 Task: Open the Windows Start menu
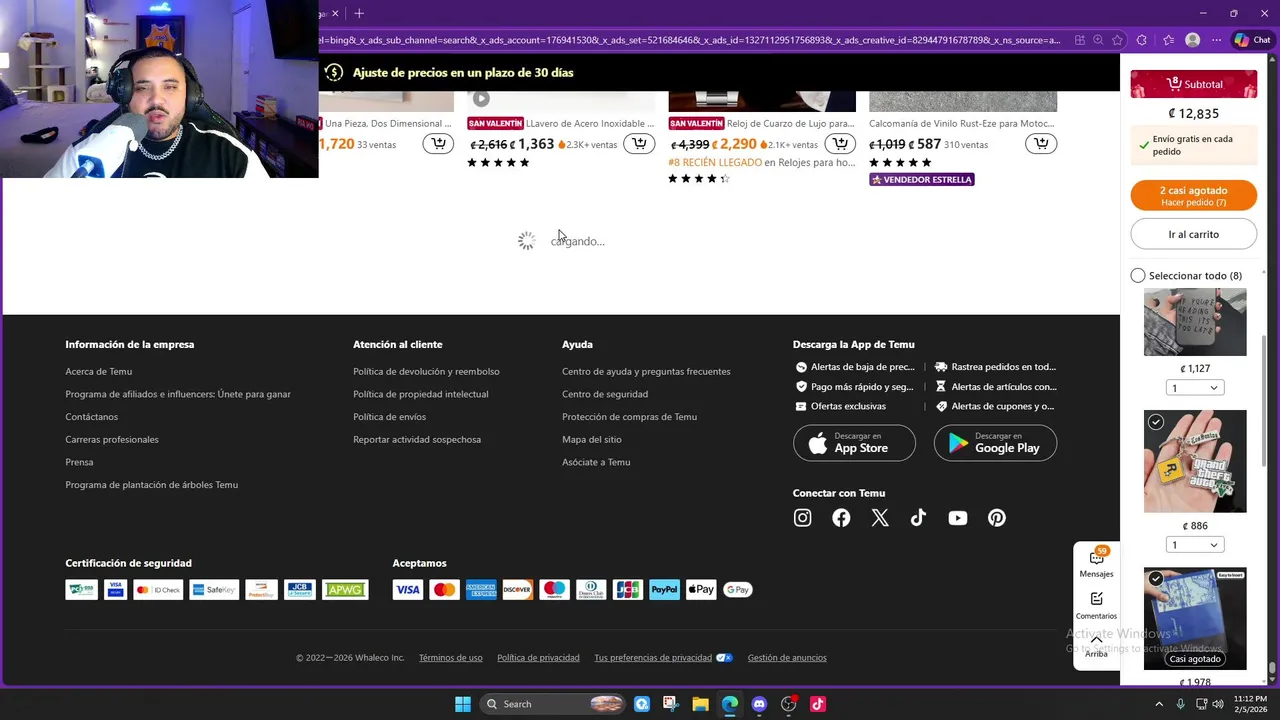pos(462,704)
